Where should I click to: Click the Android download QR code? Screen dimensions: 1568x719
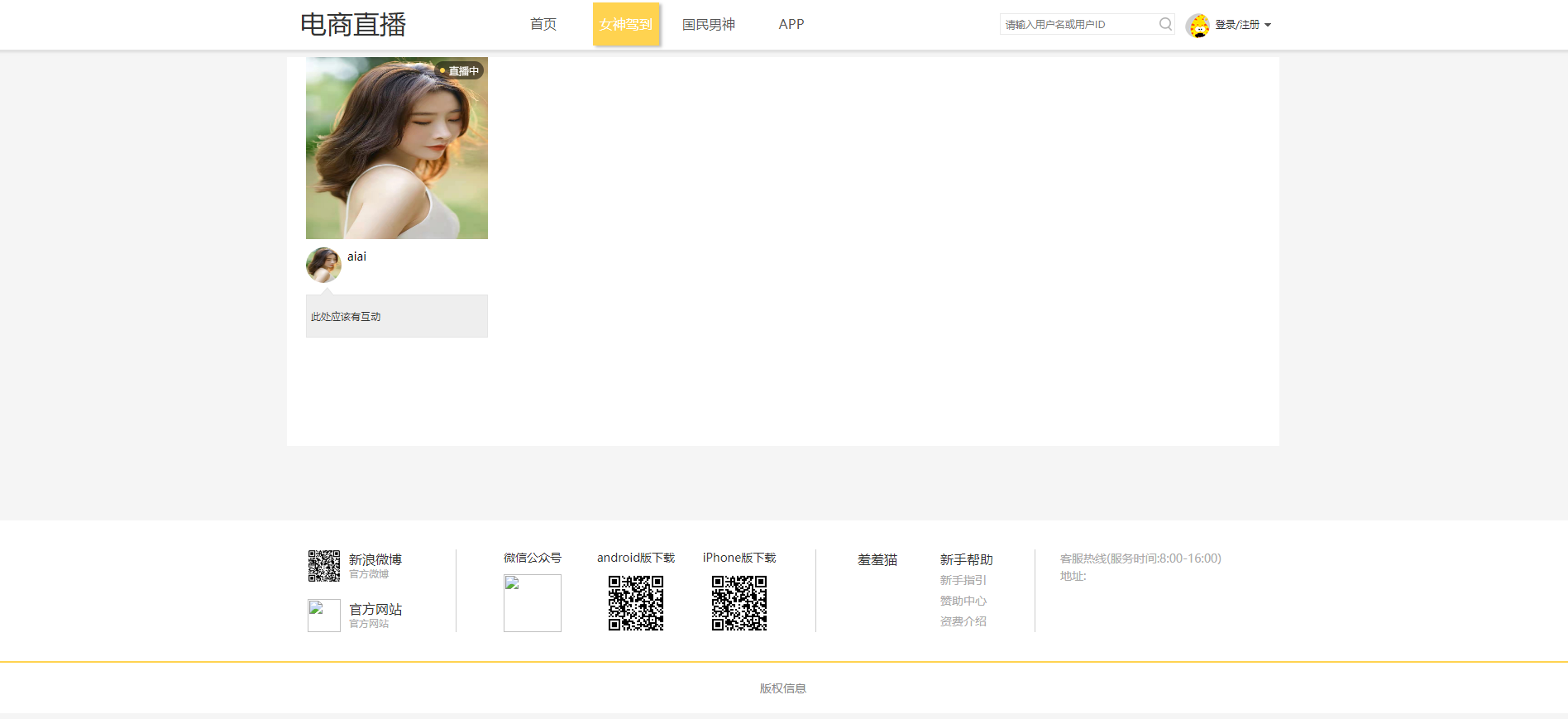(x=636, y=603)
